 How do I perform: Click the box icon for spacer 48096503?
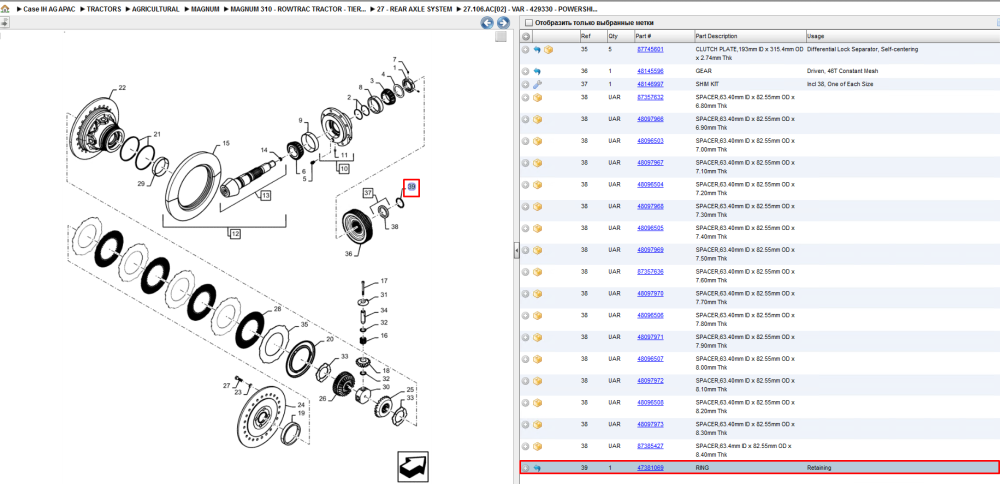pos(537,141)
